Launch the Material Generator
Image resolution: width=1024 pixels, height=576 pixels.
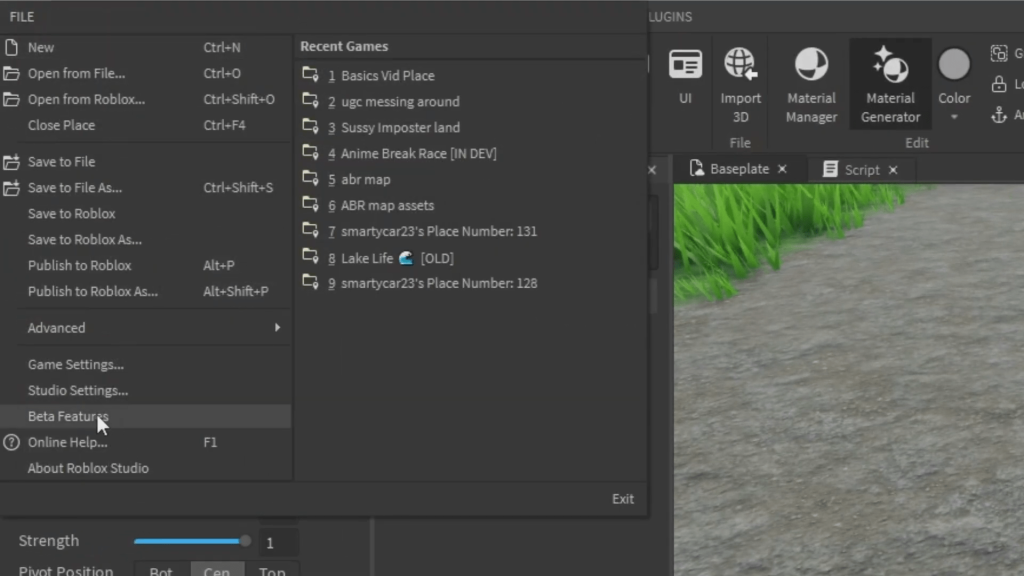tap(890, 85)
